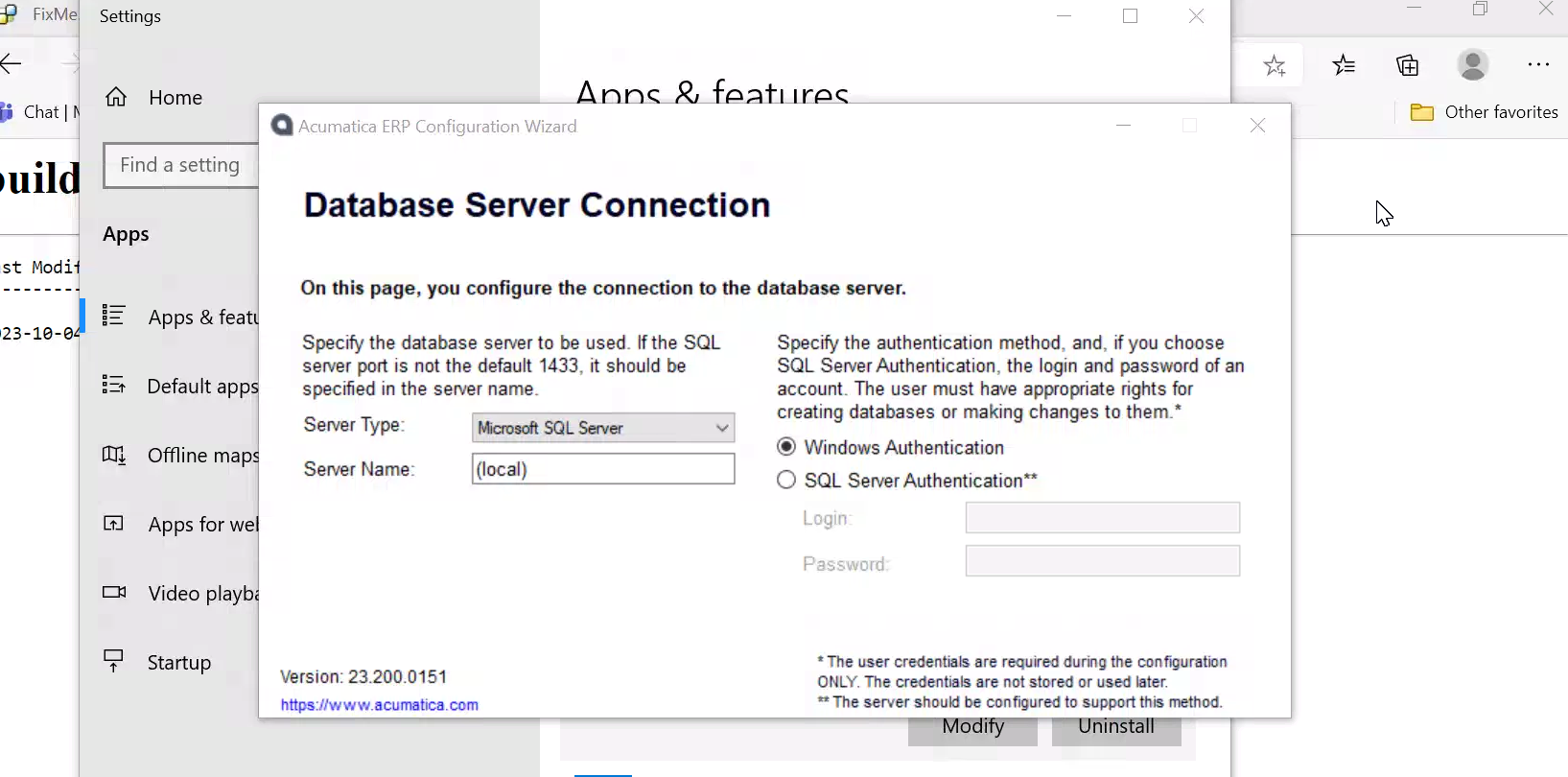Click the Uninstall button in Settings
The width and height of the screenshot is (1568, 777).
pos(1116,730)
